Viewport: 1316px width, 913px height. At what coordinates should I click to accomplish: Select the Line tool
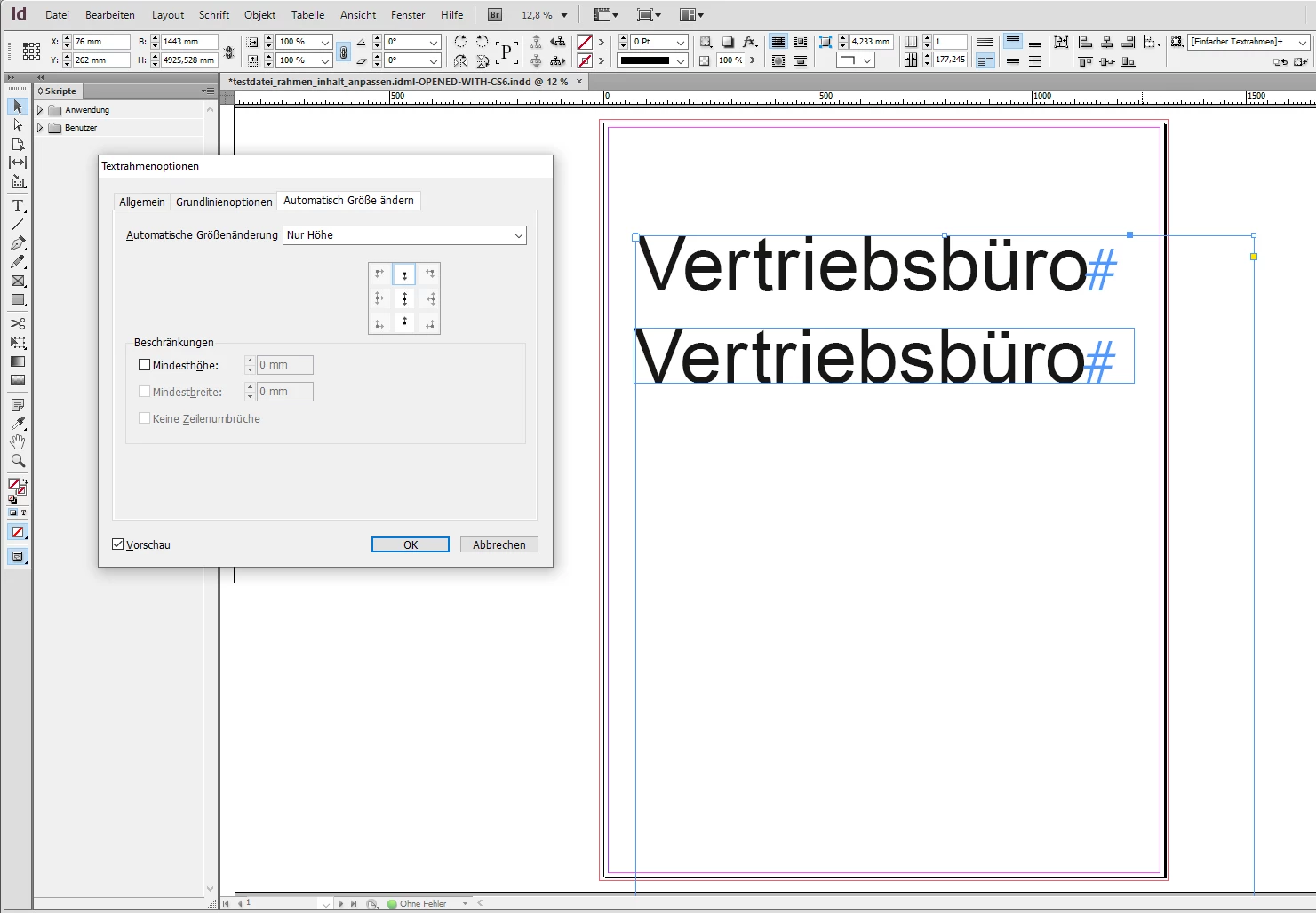pyautogui.click(x=18, y=225)
